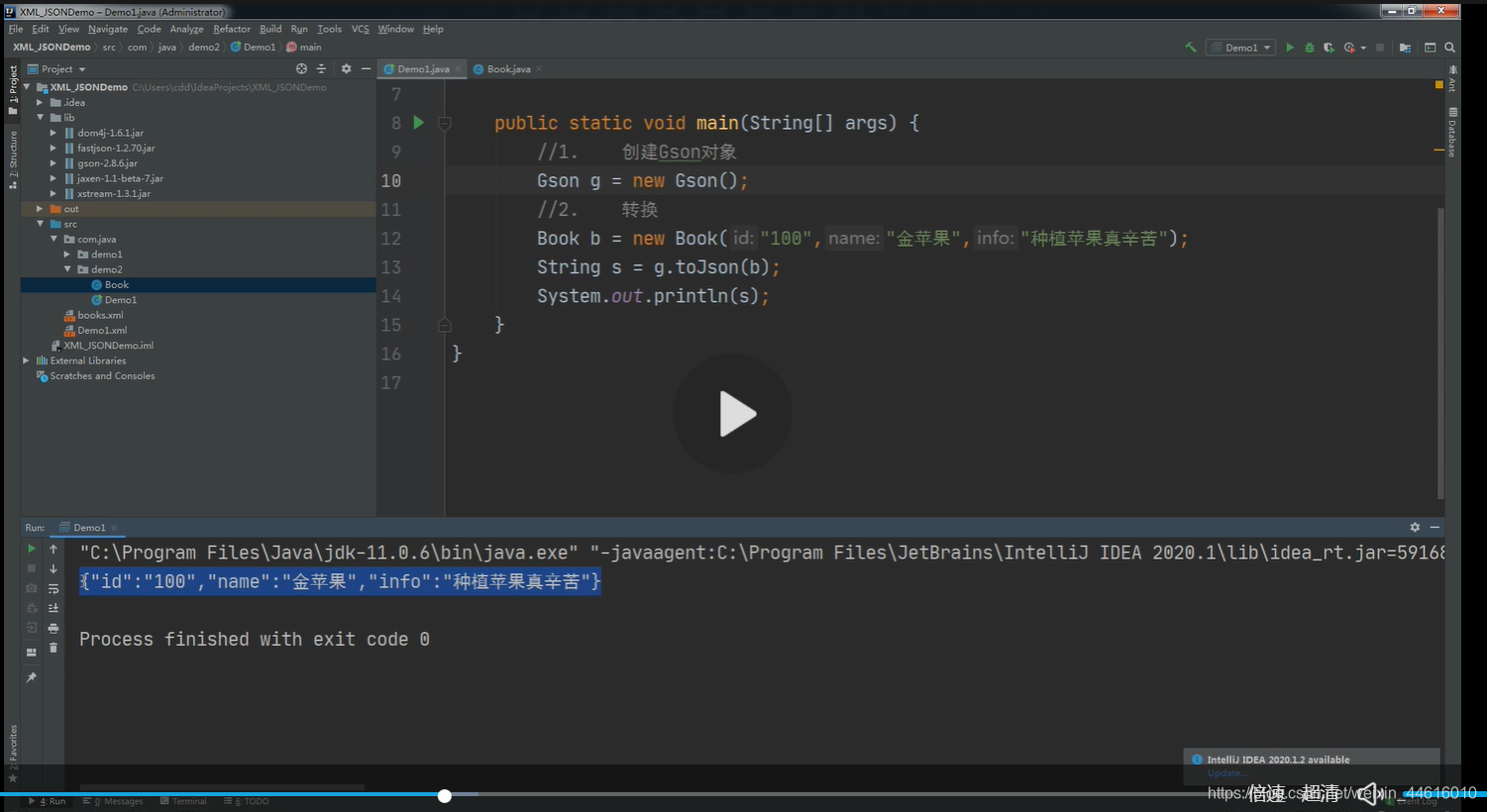Viewport: 1487px width, 812px height.
Task: Click the video progress bar handle
Action: coord(445,795)
